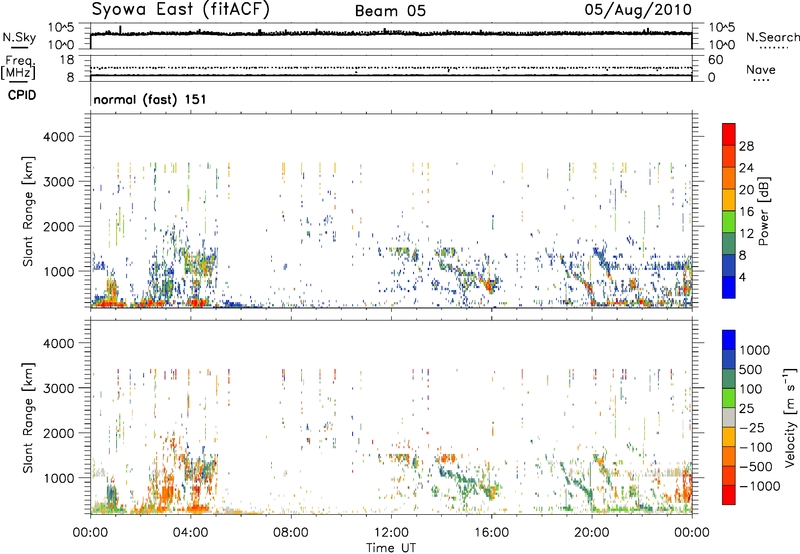The height and width of the screenshot is (554, 800).
Task: Click the '12:00' time tick label
Action: click(391, 533)
